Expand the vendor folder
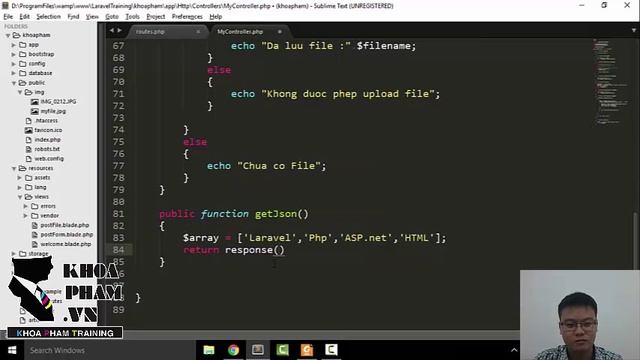The image size is (640, 360). pyautogui.click(x=26, y=216)
